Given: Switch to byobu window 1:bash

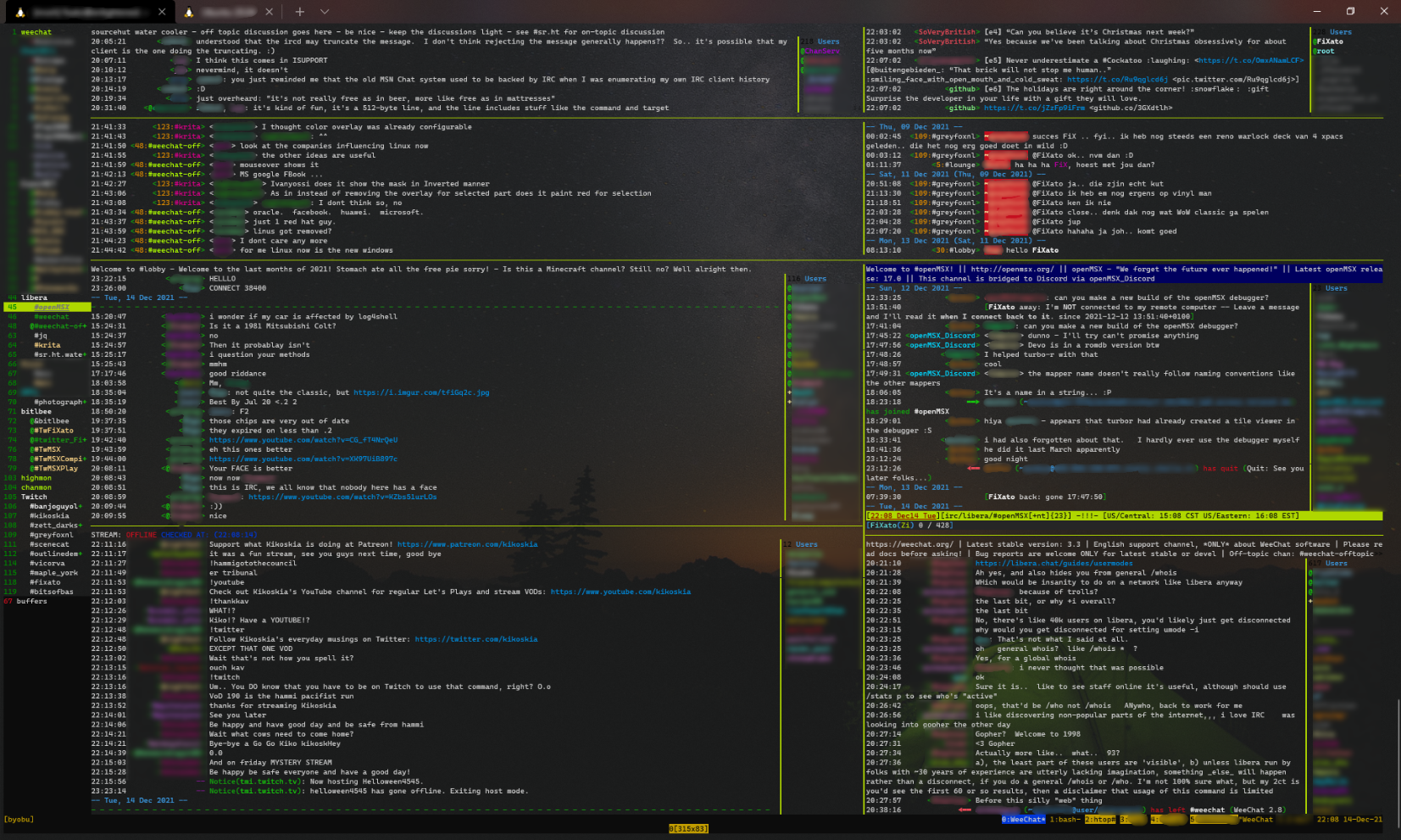Looking at the screenshot, I should pyautogui.click(x=1064, y=820).
